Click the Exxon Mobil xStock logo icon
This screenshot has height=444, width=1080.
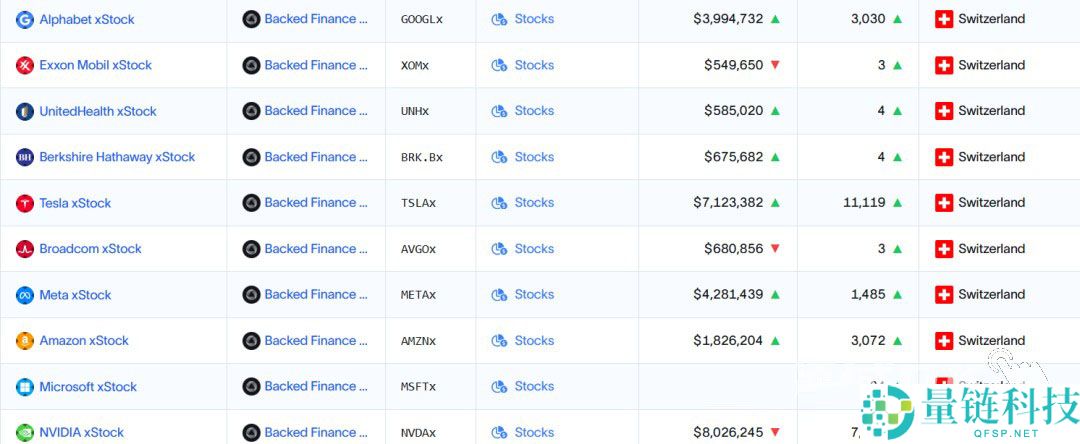(25, 65)
